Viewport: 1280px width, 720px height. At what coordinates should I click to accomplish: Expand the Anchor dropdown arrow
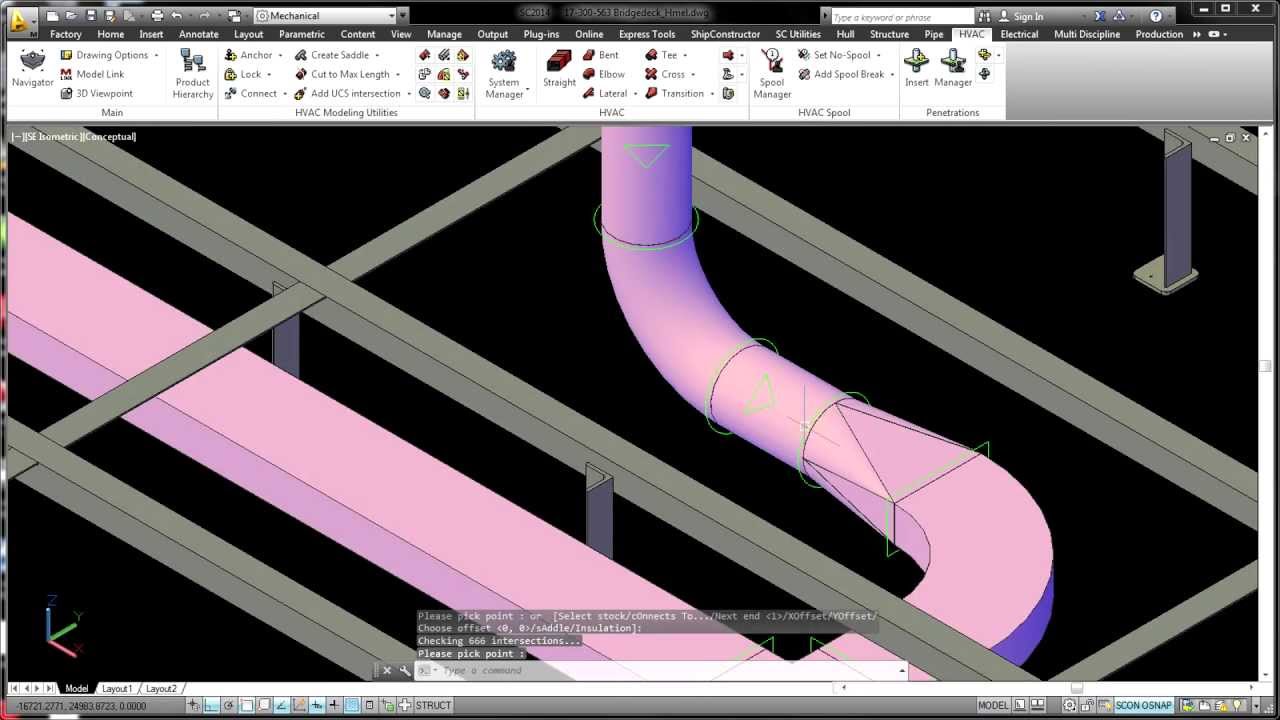(280, 55)
